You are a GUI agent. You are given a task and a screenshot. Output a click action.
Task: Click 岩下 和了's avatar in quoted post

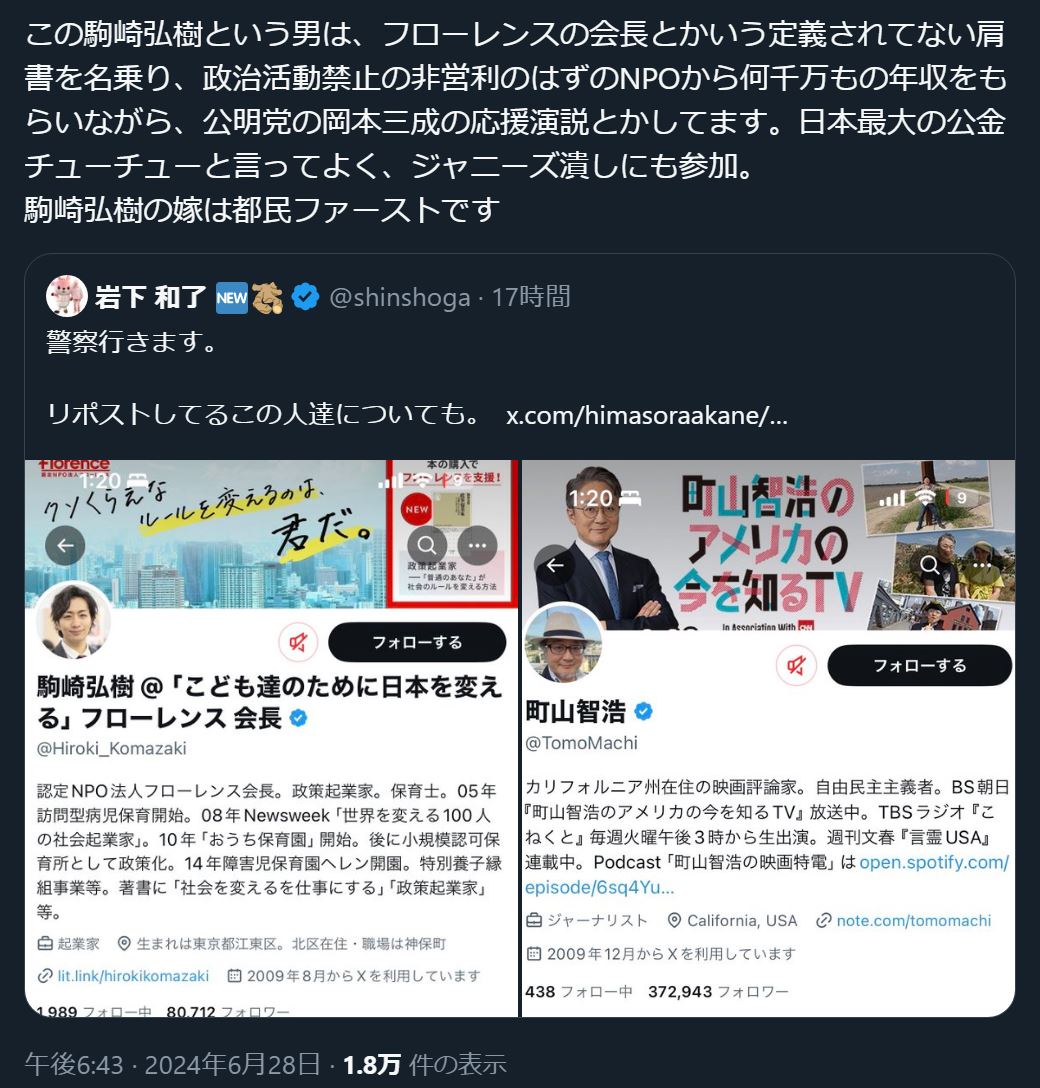point(67,296)
